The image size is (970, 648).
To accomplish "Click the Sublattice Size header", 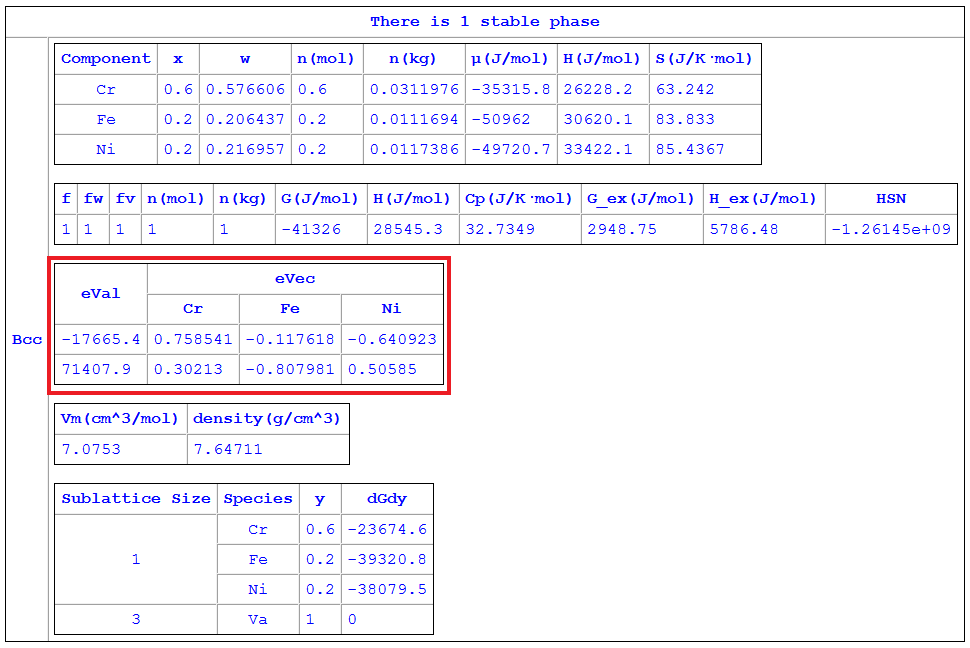I will [136, 499].
